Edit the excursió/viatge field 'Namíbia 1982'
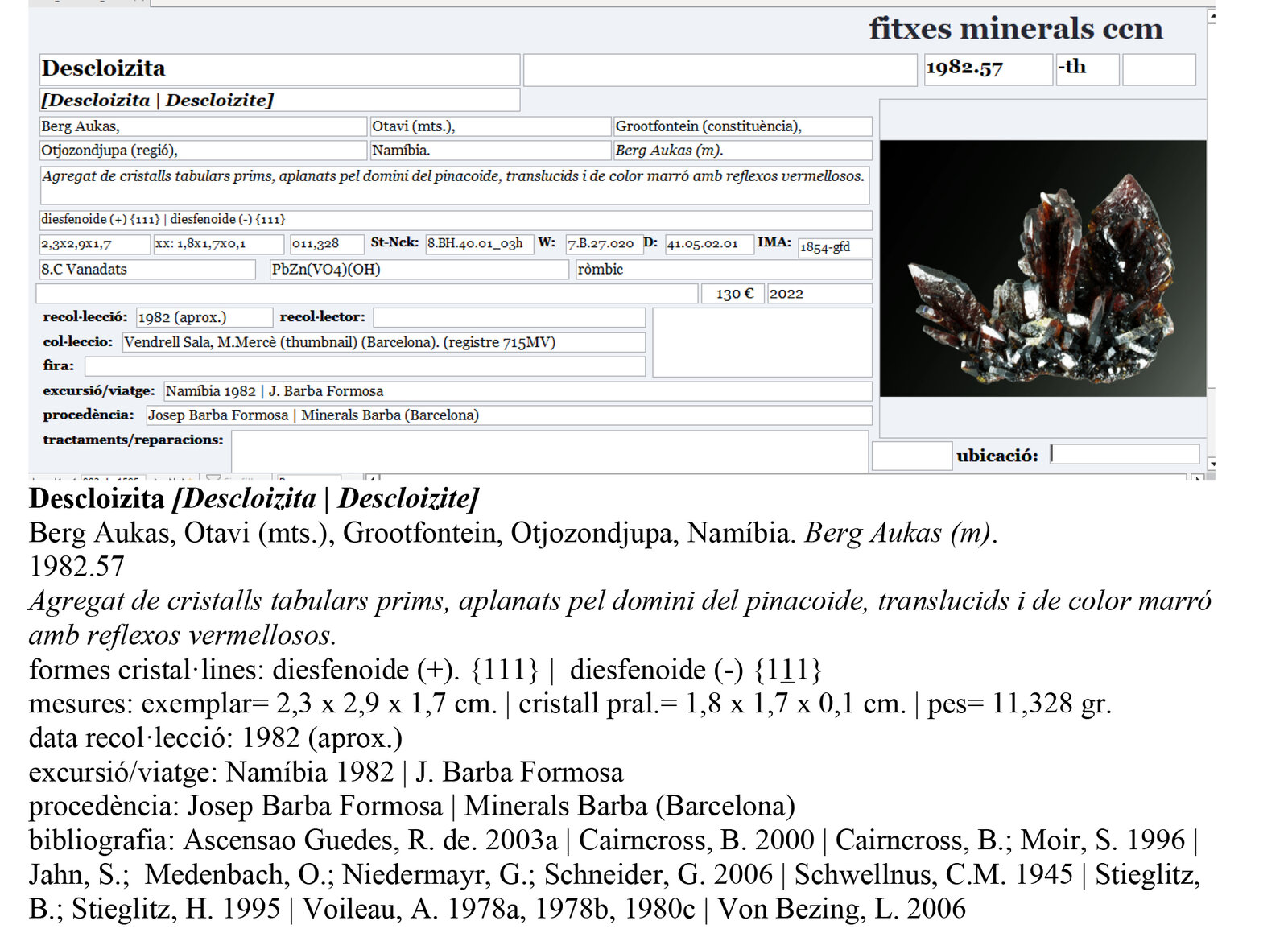This screenshot has height=933, width=1288. point(518,391)
